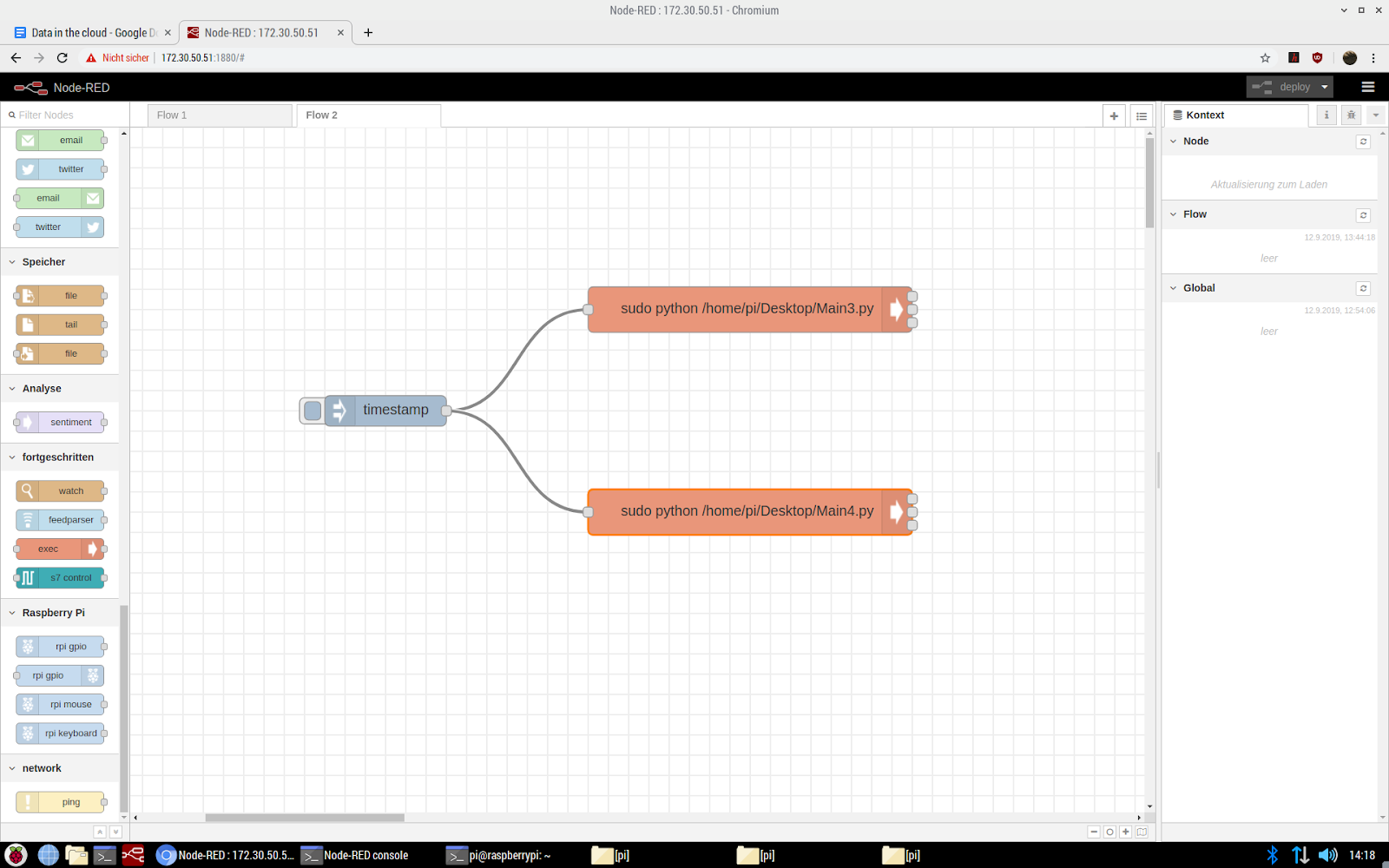Pick the s7 control node

click(60, 577)
